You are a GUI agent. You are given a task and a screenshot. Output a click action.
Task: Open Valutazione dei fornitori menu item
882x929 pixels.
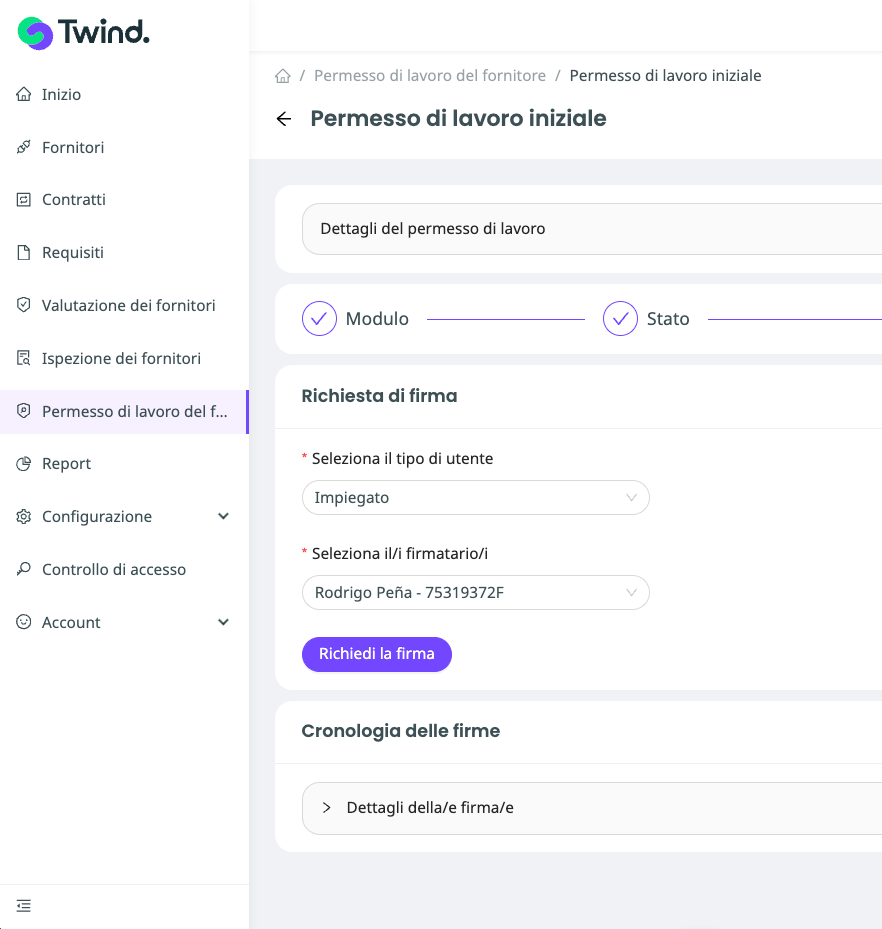tap(128, 306)
